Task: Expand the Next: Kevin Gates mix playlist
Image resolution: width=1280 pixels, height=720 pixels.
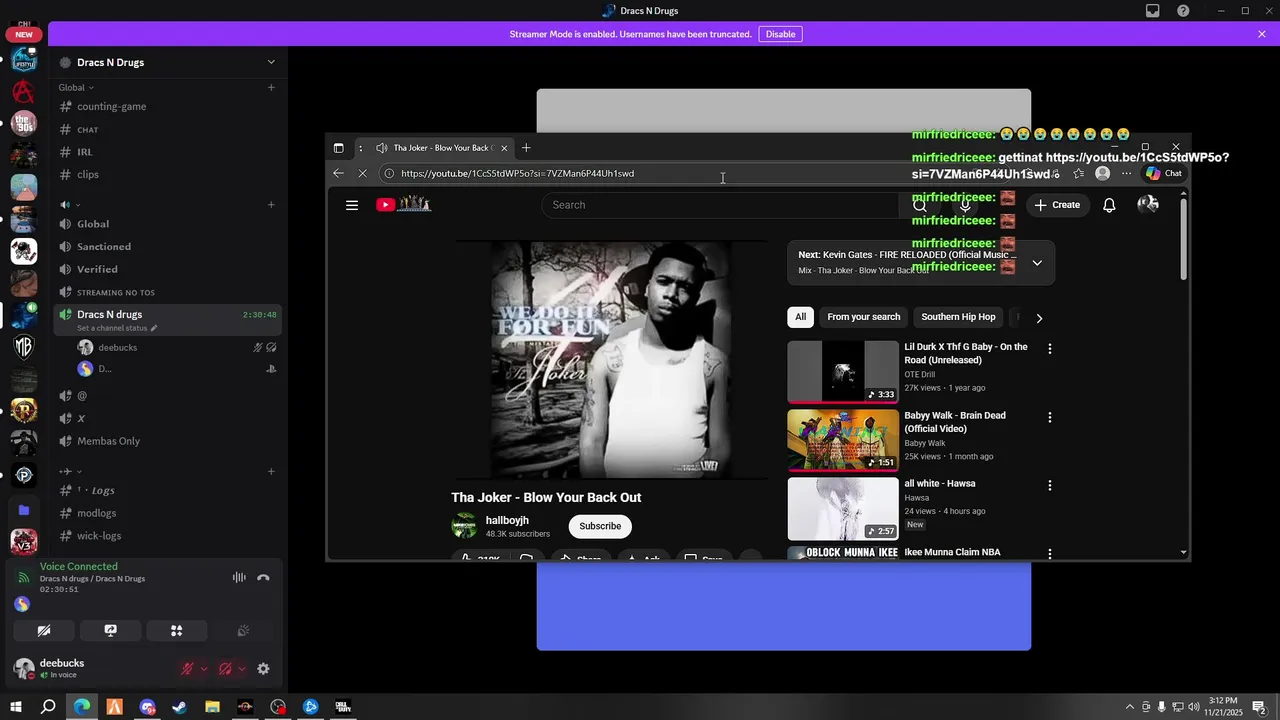Action: tap(1037, 263)
